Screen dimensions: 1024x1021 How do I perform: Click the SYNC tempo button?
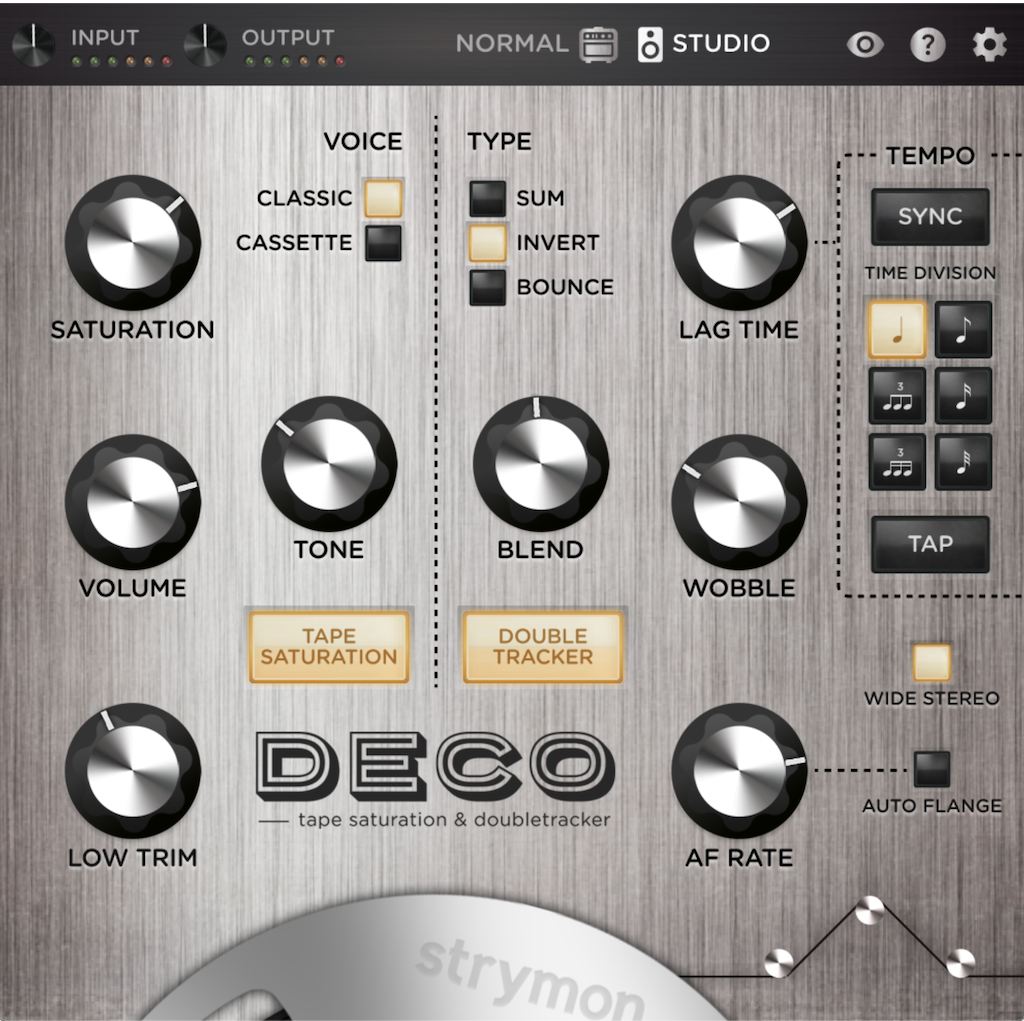point(931,216)
